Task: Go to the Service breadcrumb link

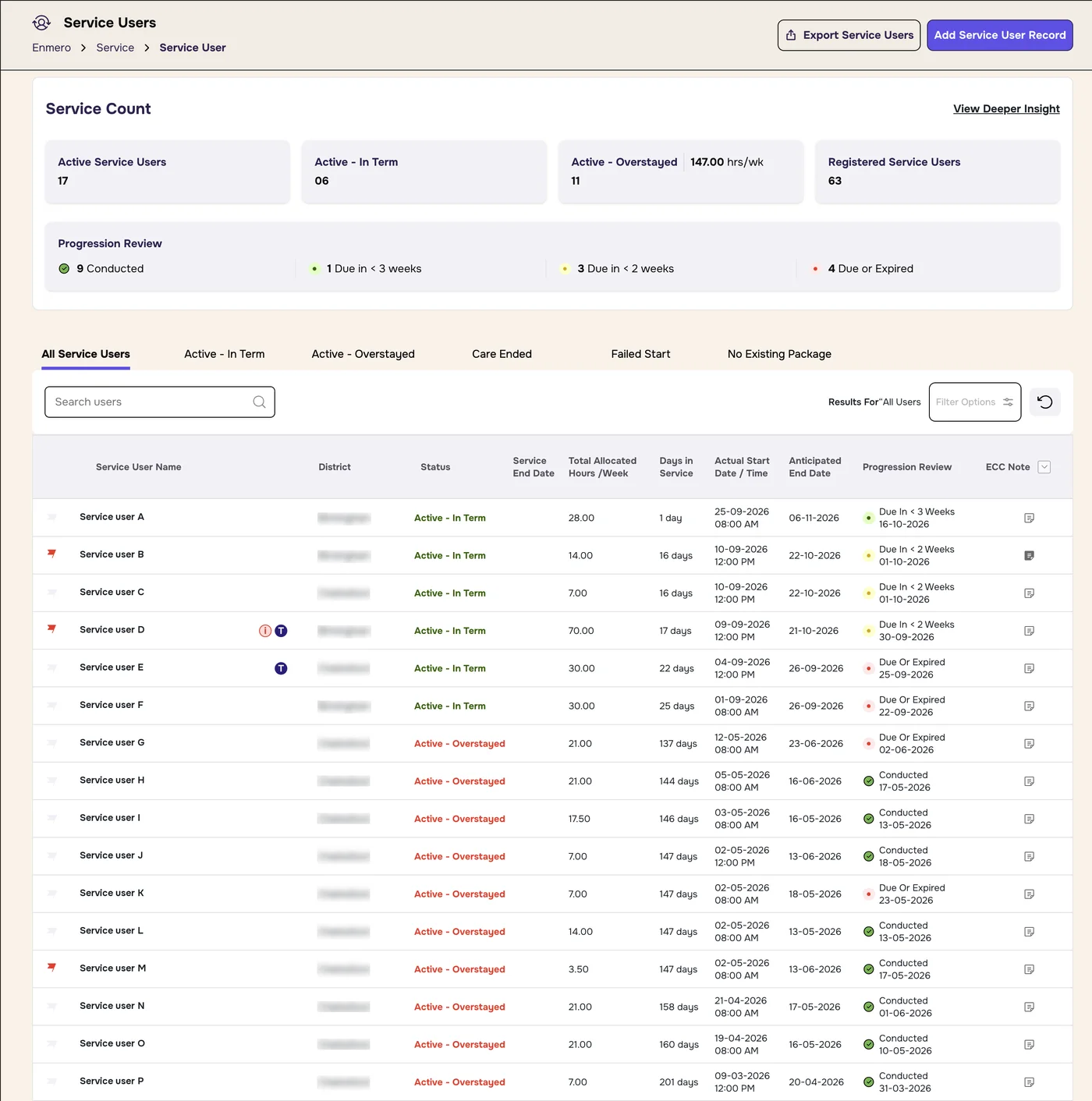Action: tap(115, 48)
